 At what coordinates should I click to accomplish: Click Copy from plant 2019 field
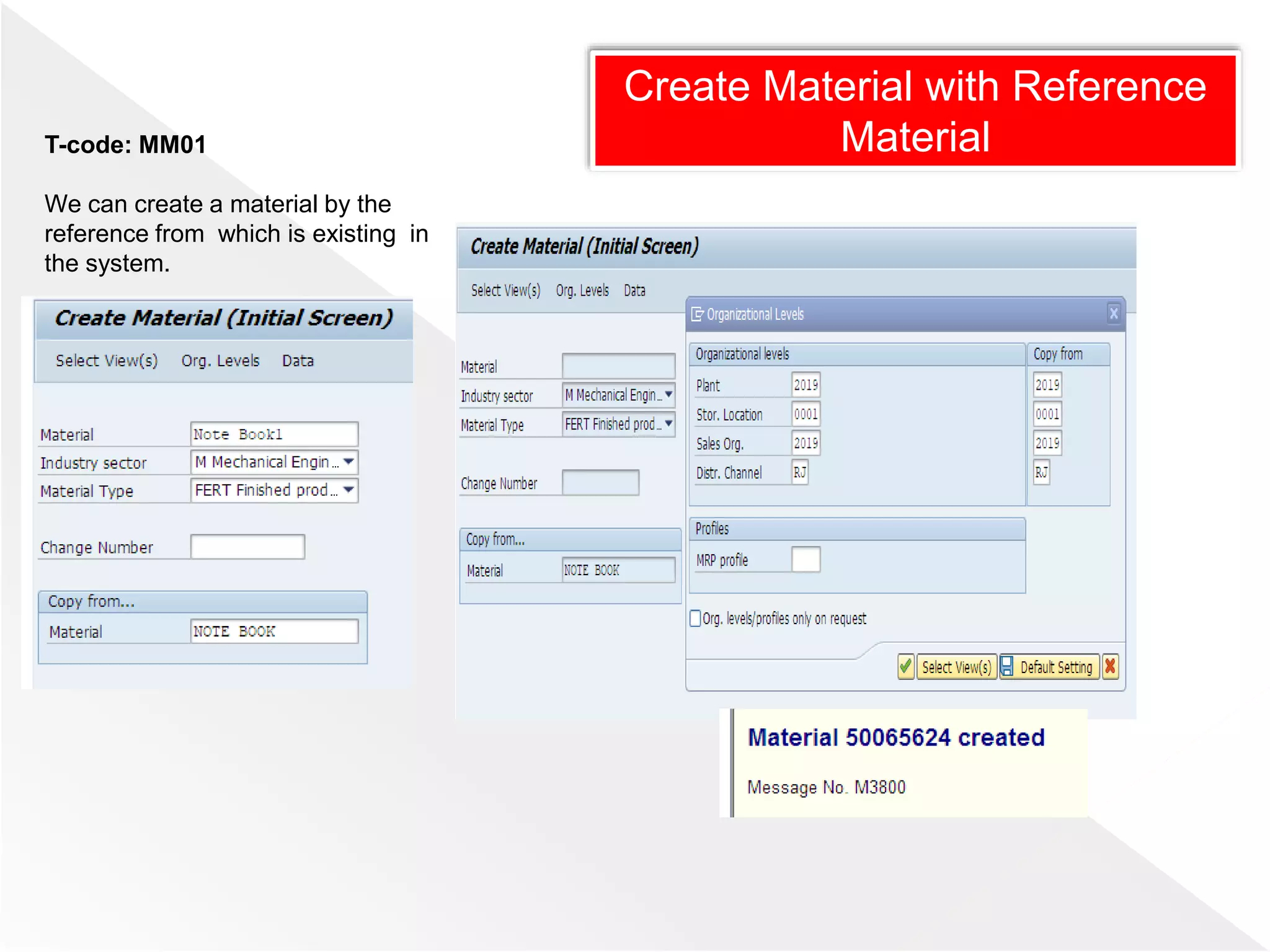[x=1047, y=385]
